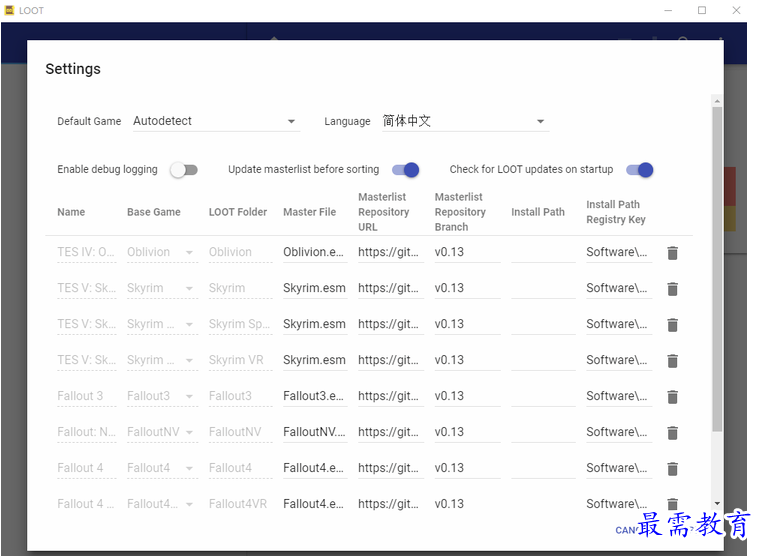Click the settings list scrollbar down arrow
Image resolution: width=759 pixels, height=556 pixels.
(716, 504)
